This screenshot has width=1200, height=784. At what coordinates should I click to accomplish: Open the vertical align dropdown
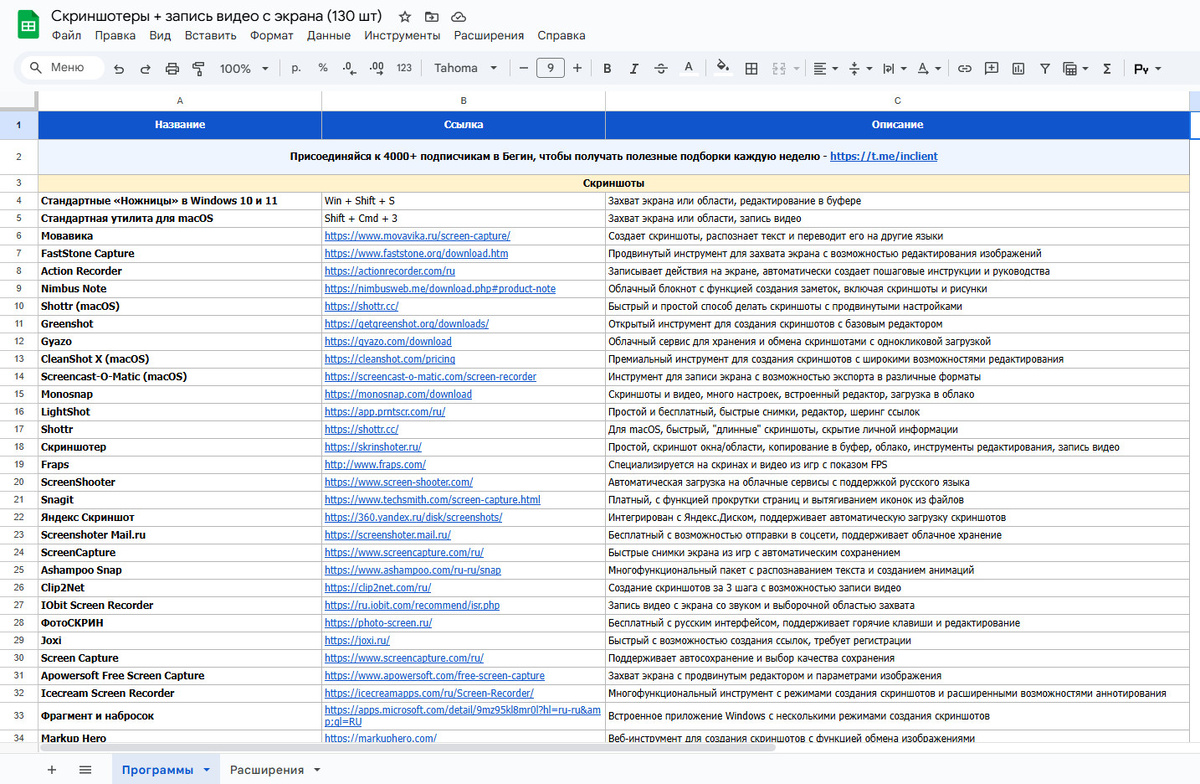[x=859, y=68]
